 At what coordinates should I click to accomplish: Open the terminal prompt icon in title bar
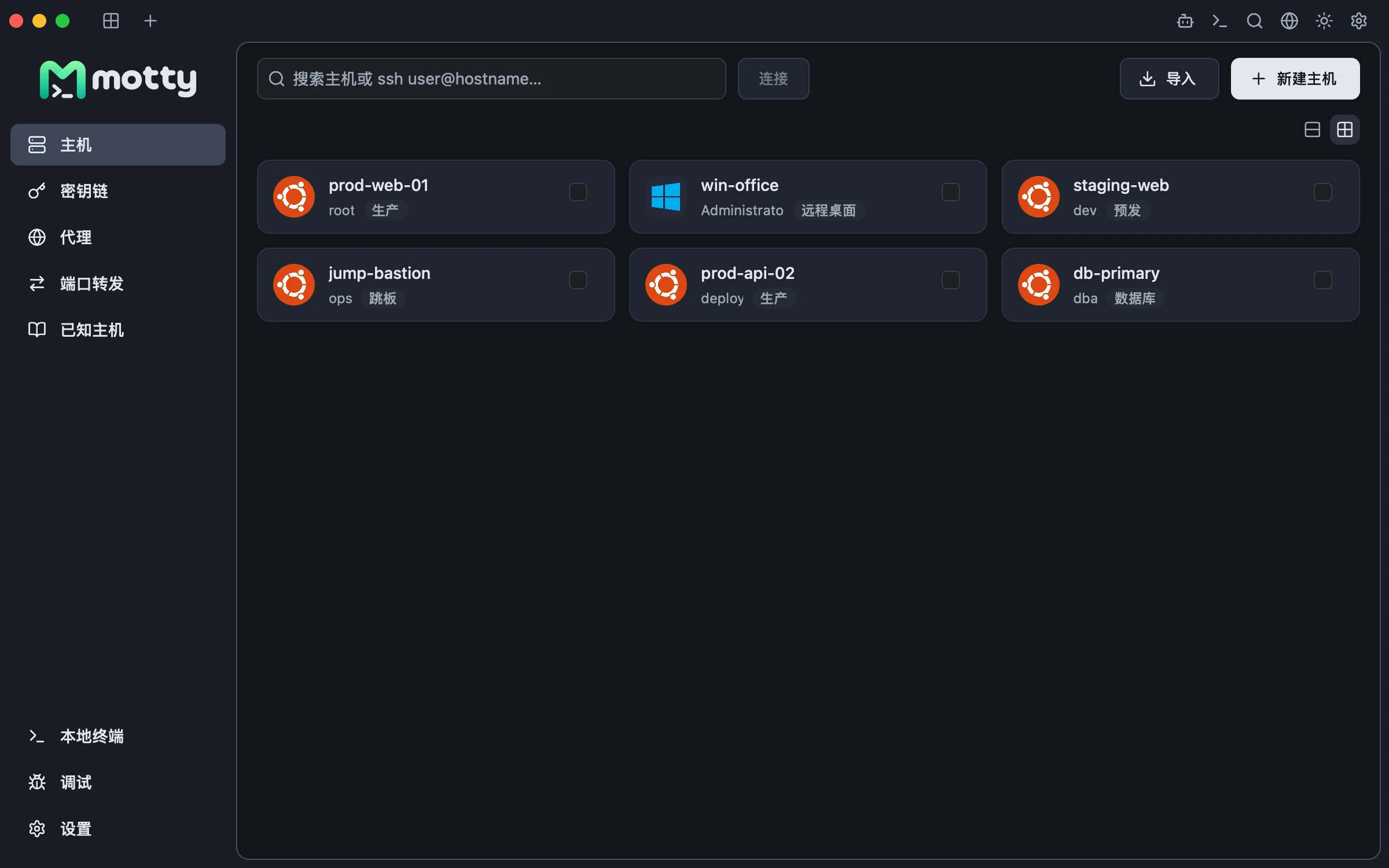[x=1219, y=21]
